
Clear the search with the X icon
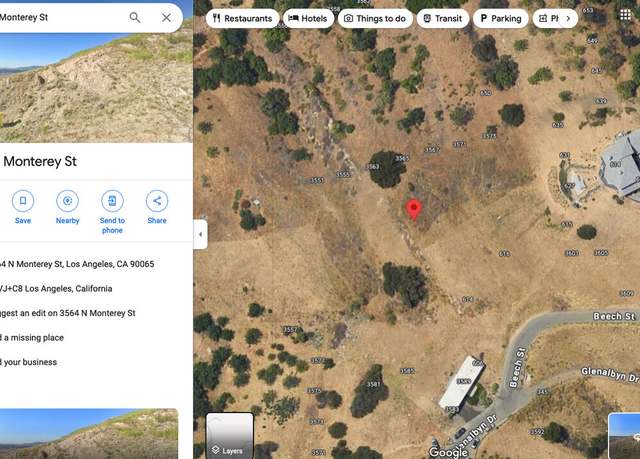click(x=166, y=18)
